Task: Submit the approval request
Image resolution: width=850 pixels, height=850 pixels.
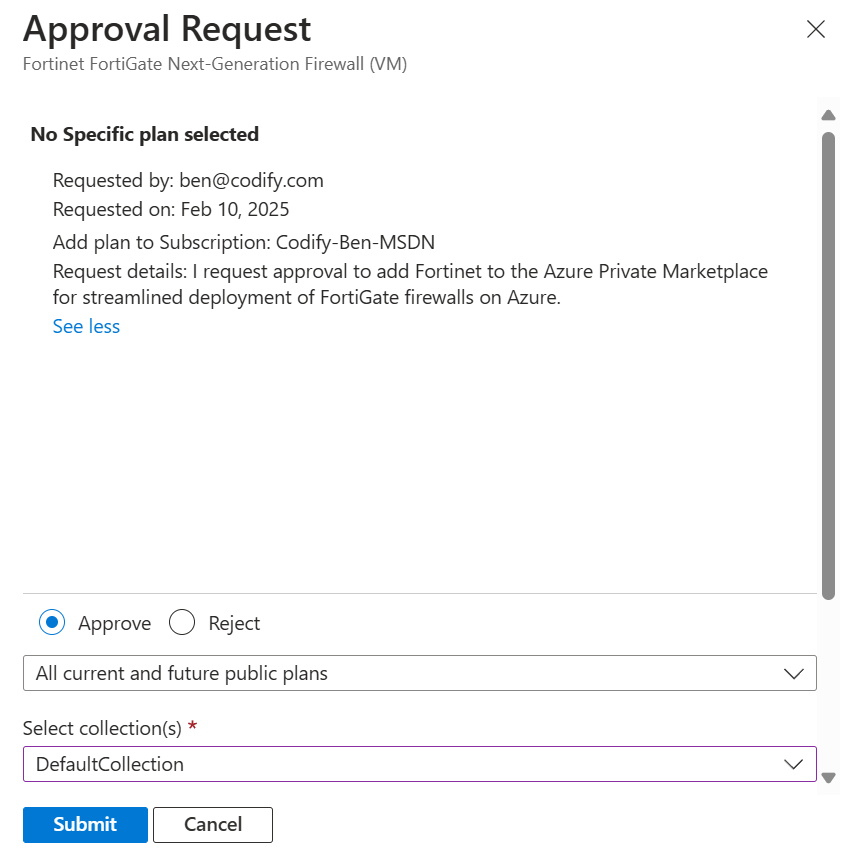Action: [85, 825]
